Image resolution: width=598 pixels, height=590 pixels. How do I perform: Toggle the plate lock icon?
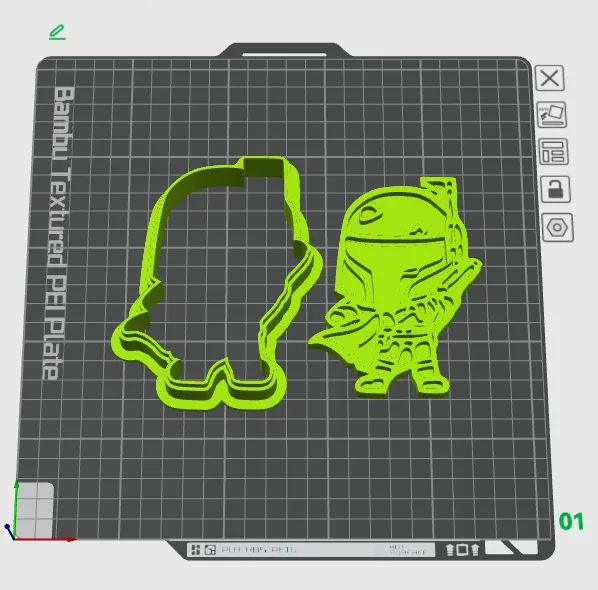(x=555, y=189)
